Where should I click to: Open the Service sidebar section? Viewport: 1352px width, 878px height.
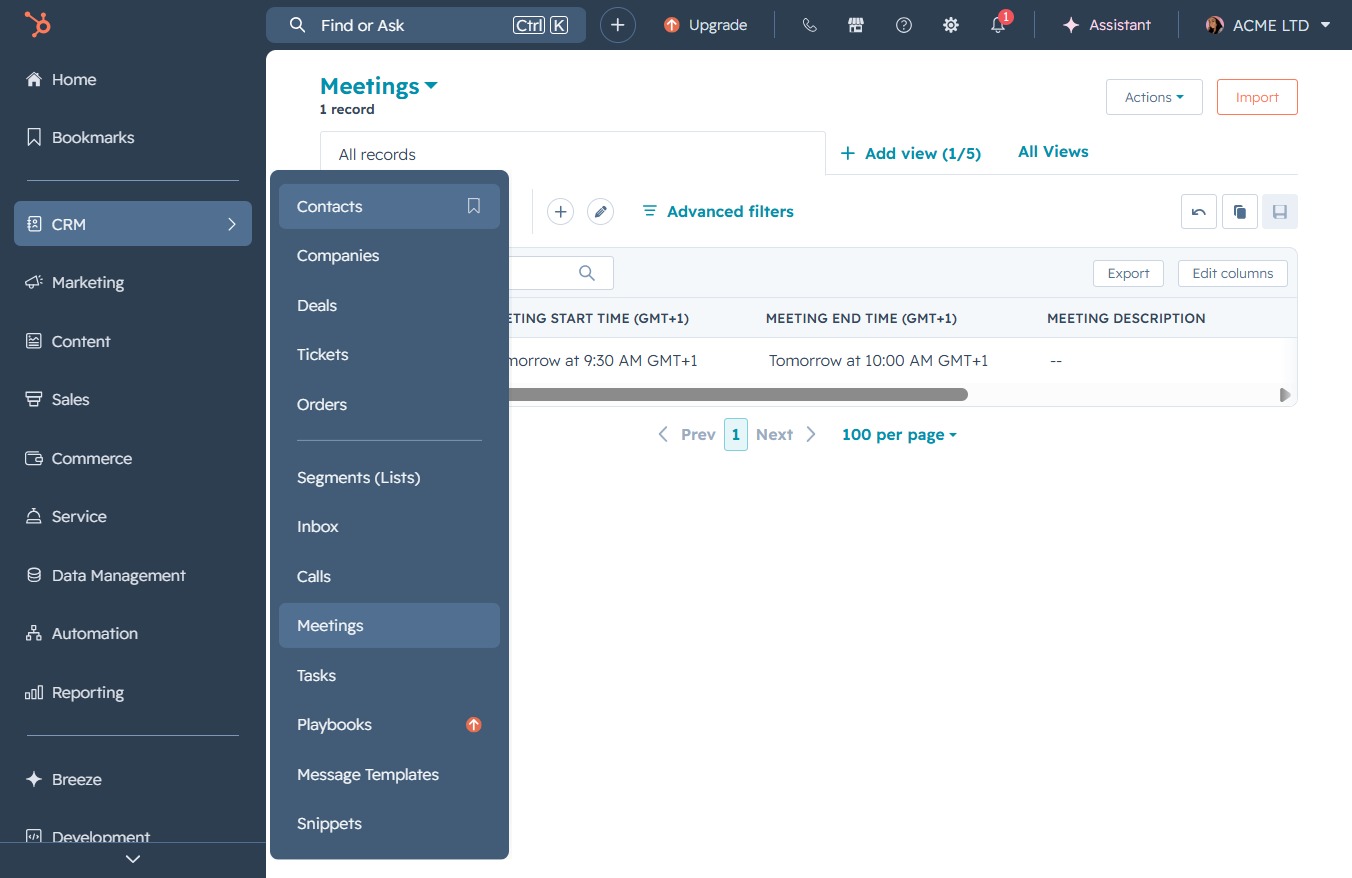133,517
